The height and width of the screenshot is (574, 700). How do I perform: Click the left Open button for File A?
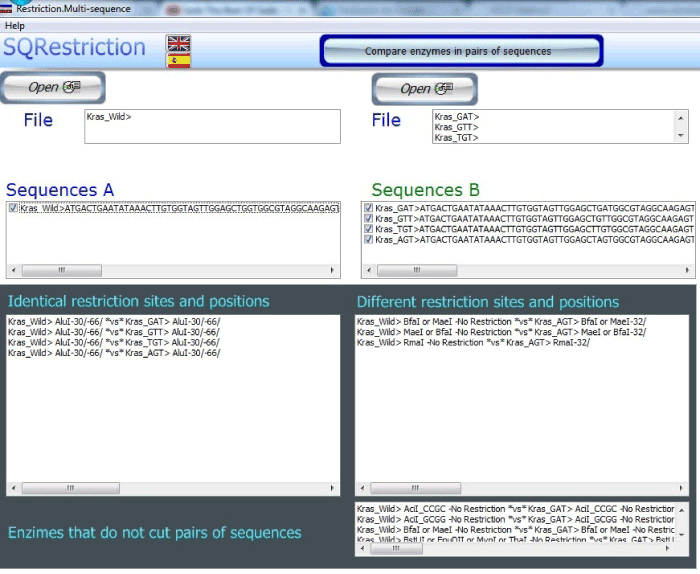(x=54, y=87)
